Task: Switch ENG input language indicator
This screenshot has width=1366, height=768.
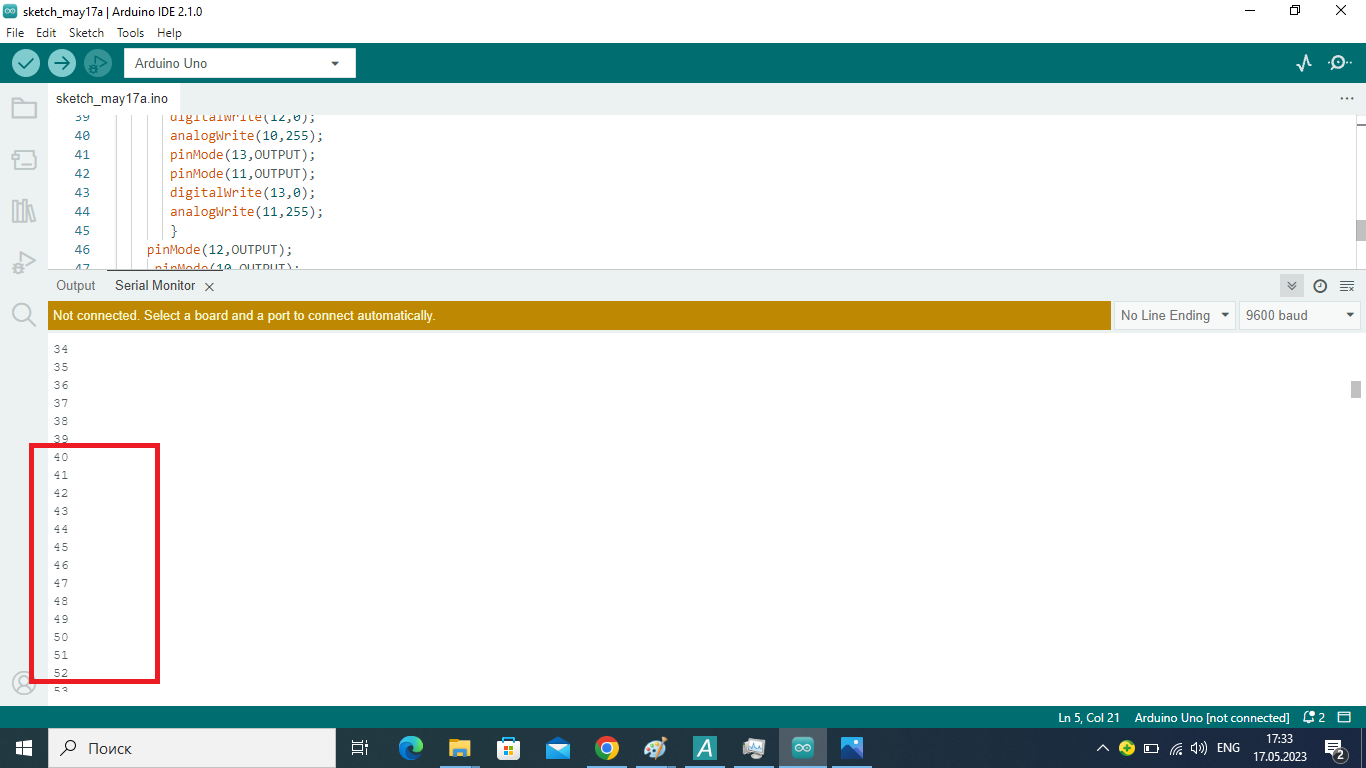Action: (x=1229, y=748)
